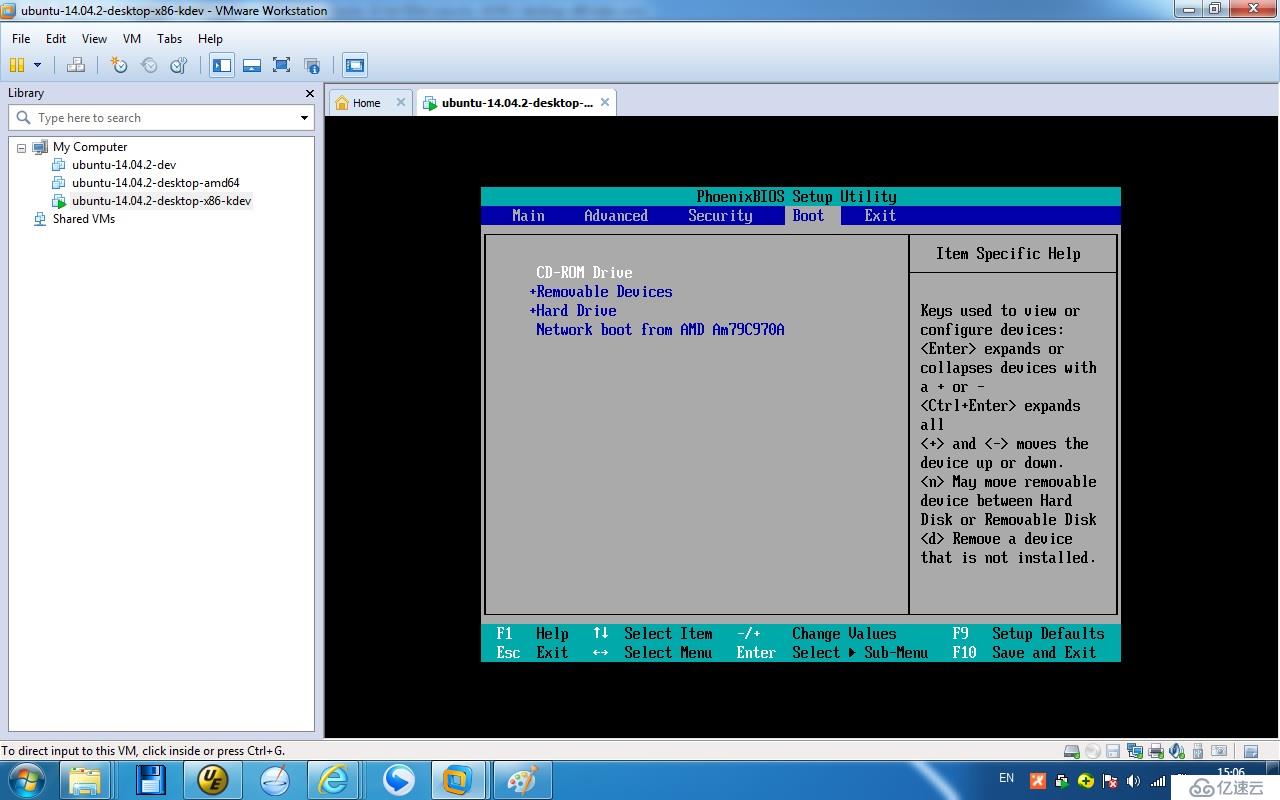Click F9 Setup Defaults in BIOS footer

[1028, 634]
